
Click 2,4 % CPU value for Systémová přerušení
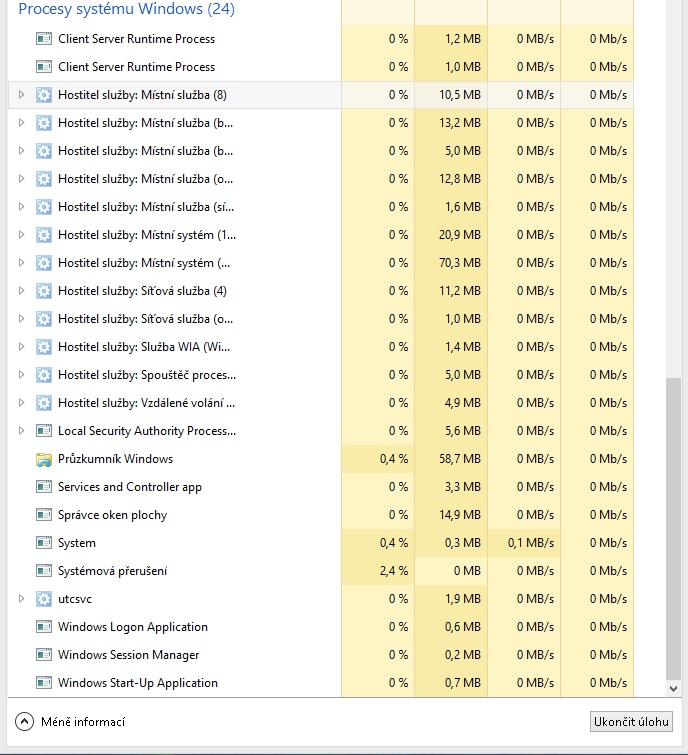point(394,571)
